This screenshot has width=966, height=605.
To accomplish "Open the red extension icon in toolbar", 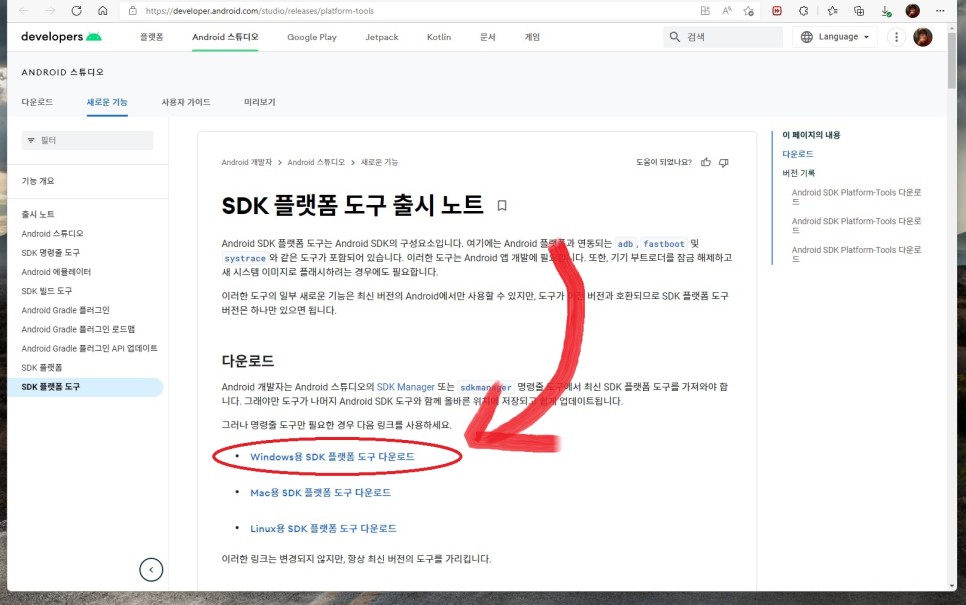I will (x=777, y=10).
